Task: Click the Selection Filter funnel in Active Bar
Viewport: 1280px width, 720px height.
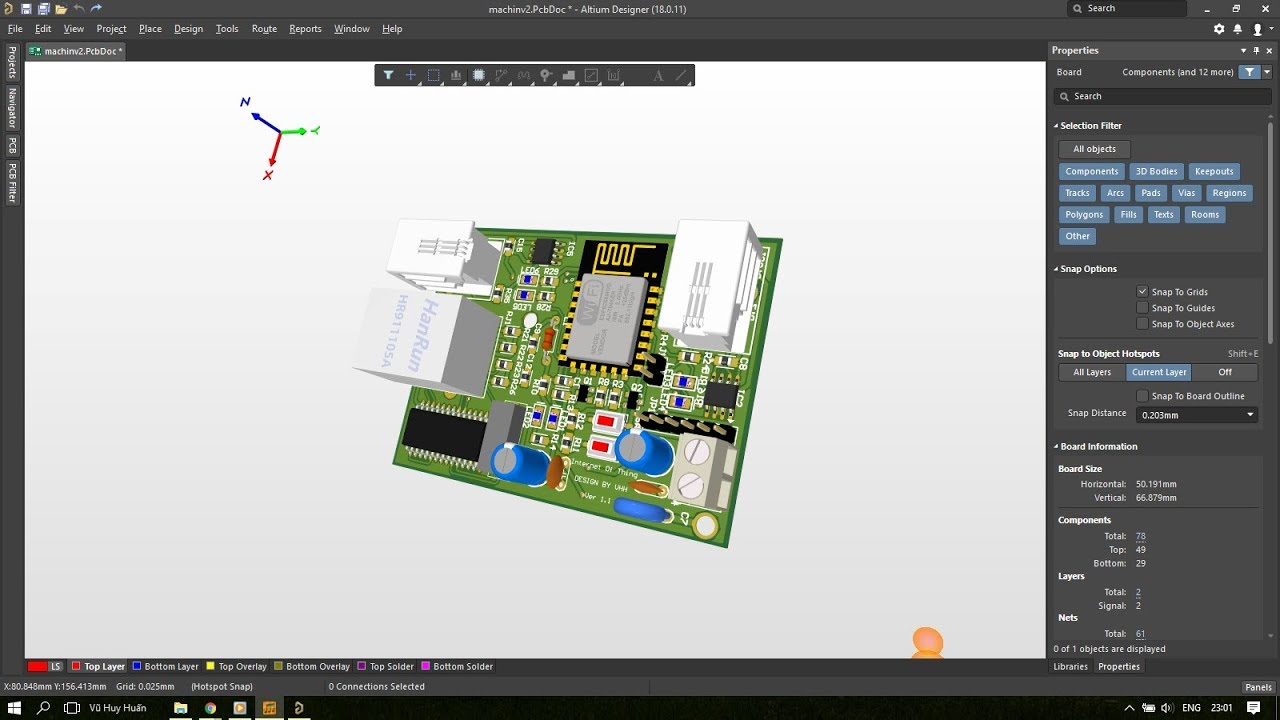Action: coord(388,75)
